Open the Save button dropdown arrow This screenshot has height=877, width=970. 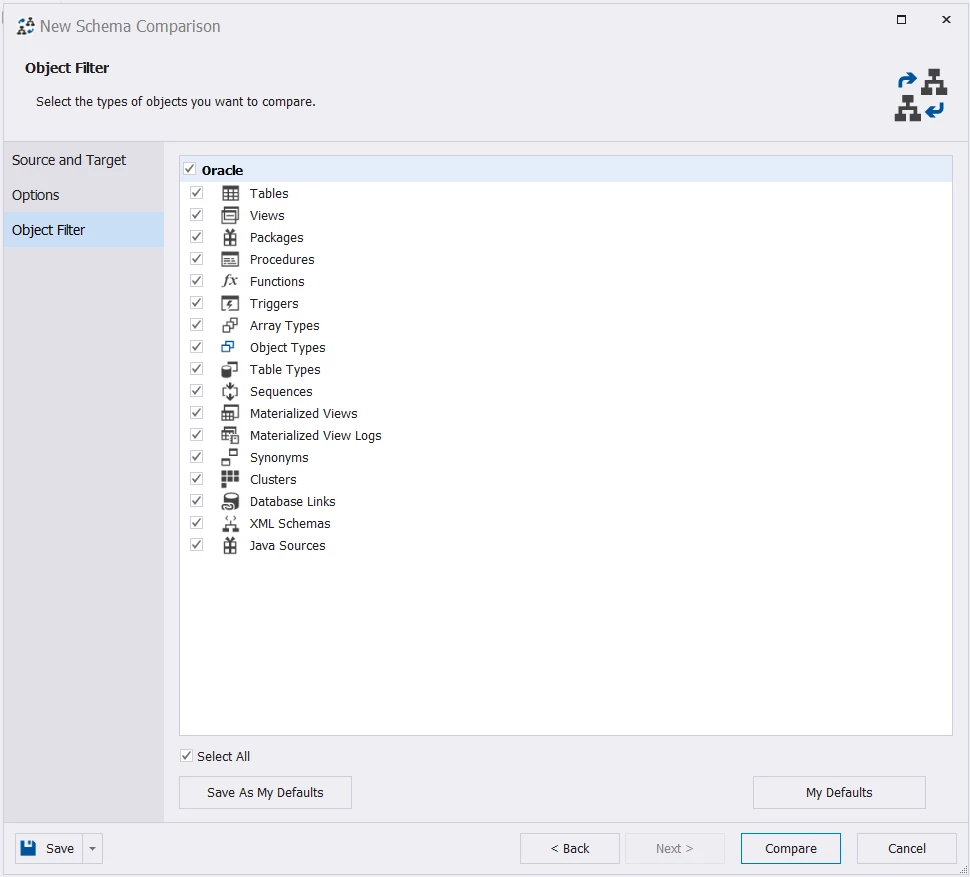click(93, 849)
